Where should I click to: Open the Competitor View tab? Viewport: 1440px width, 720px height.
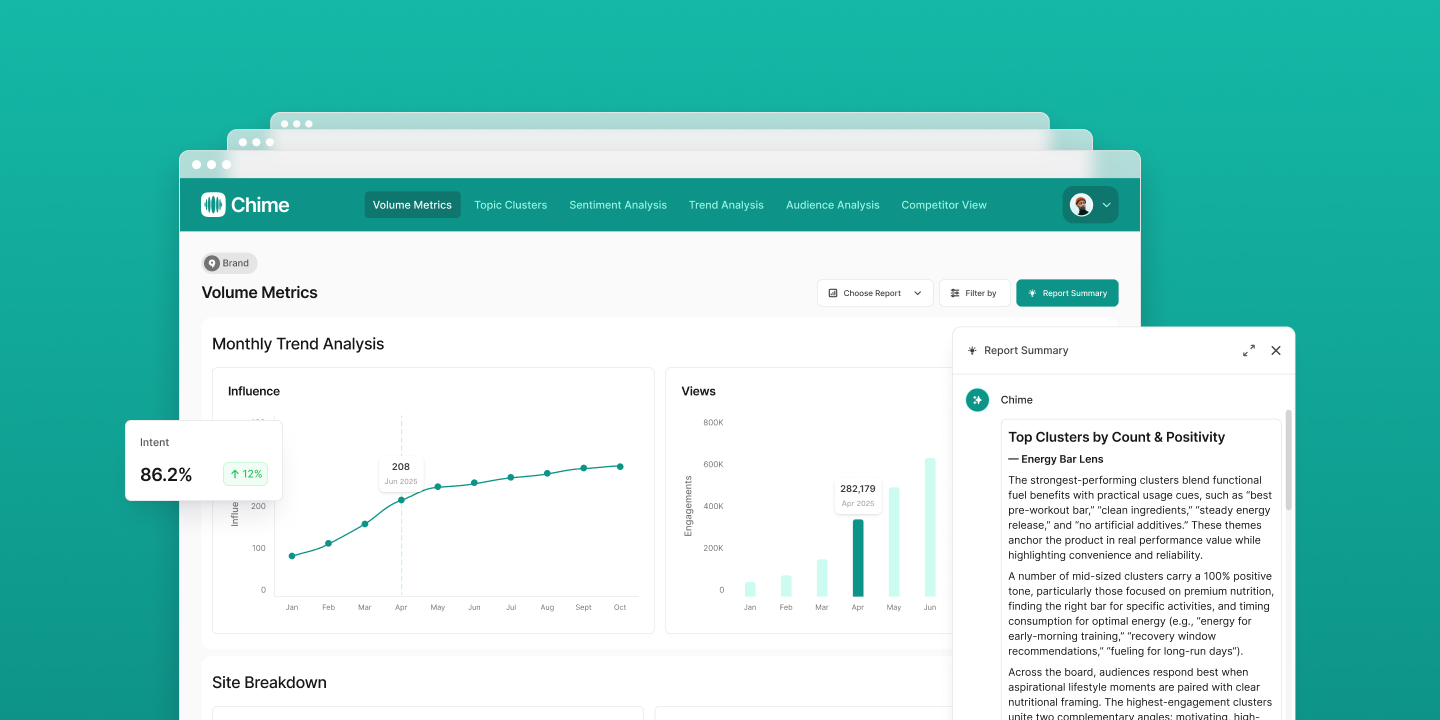(943, 204)
